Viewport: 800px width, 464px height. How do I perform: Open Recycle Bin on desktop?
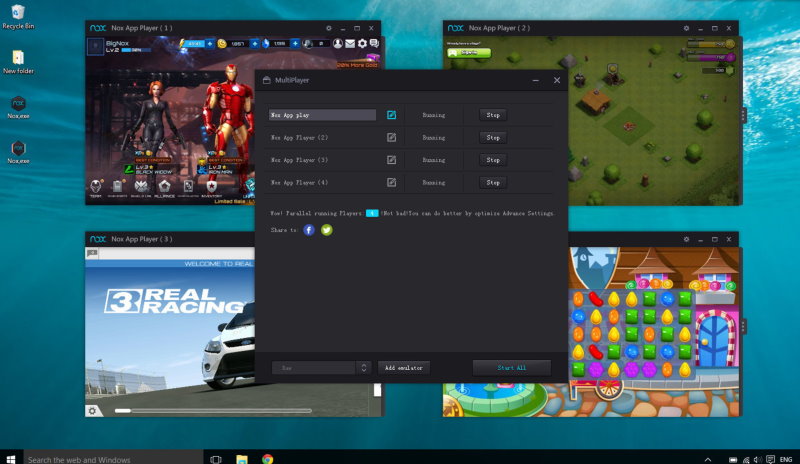[x=18, y=16]
